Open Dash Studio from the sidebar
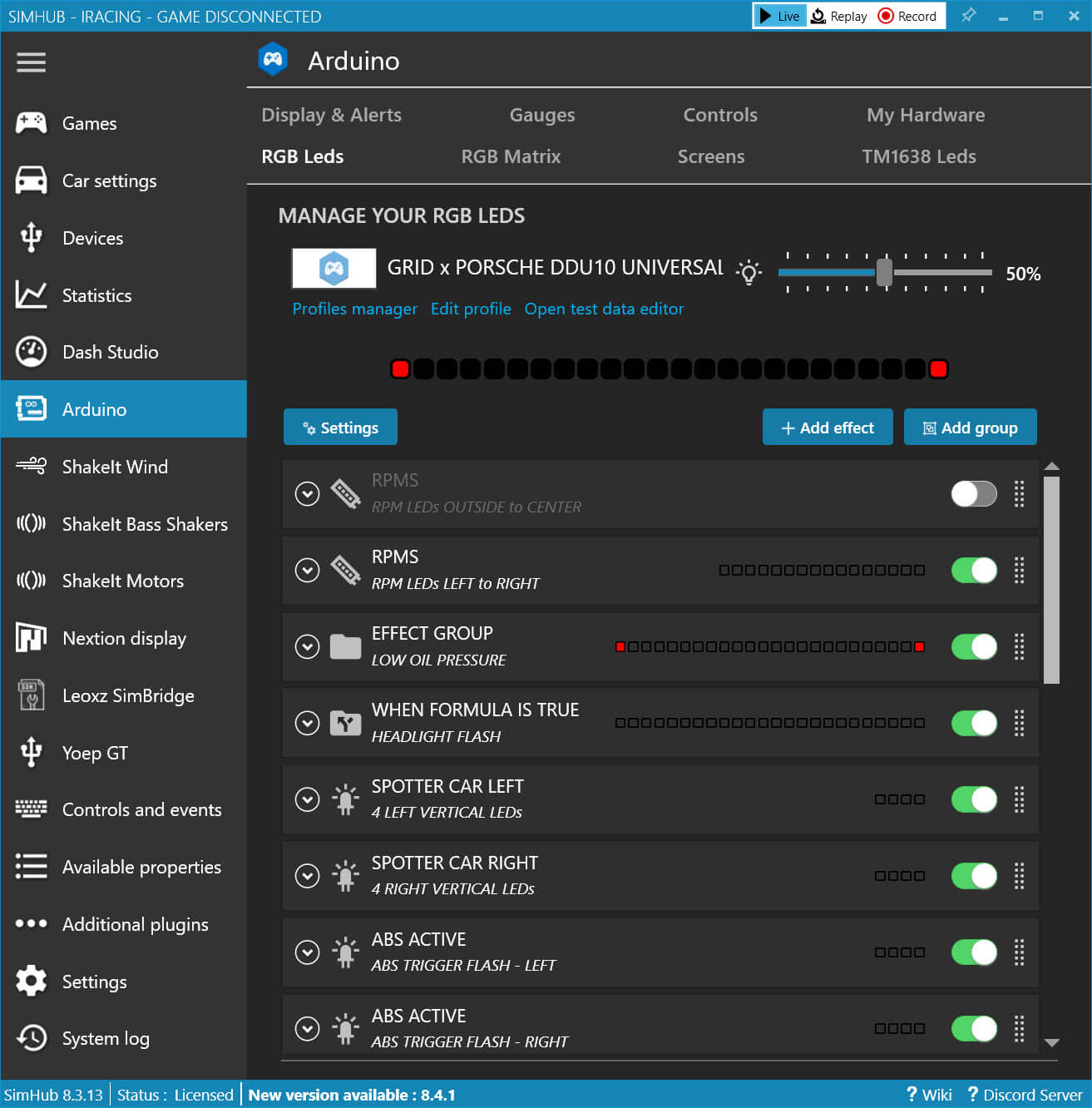This screenshot has width=1092, height=1108. pos(110,352)
